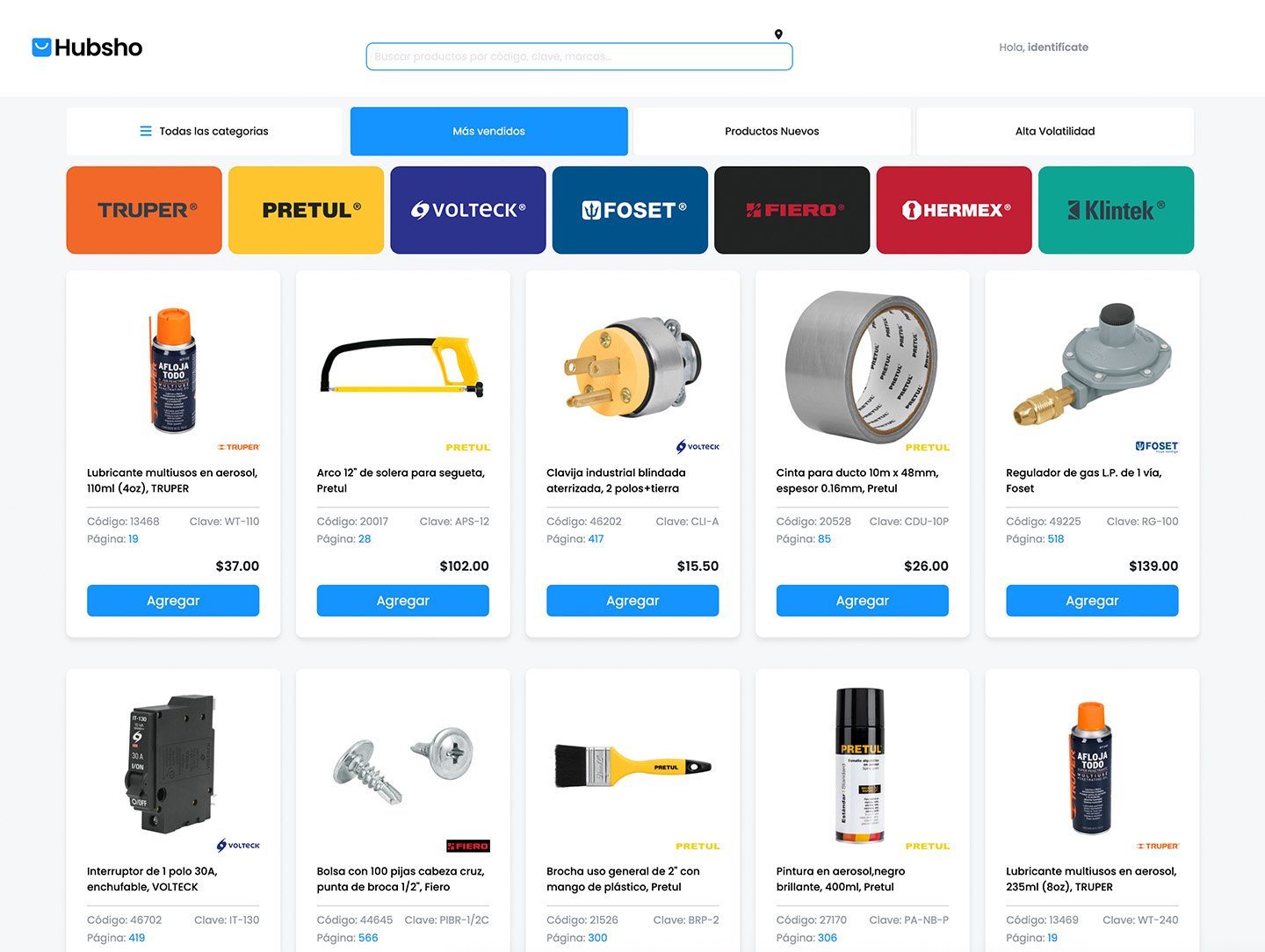Switch to the Más vendidos tab
The image size is (1265, 952).
click(489, 132)
